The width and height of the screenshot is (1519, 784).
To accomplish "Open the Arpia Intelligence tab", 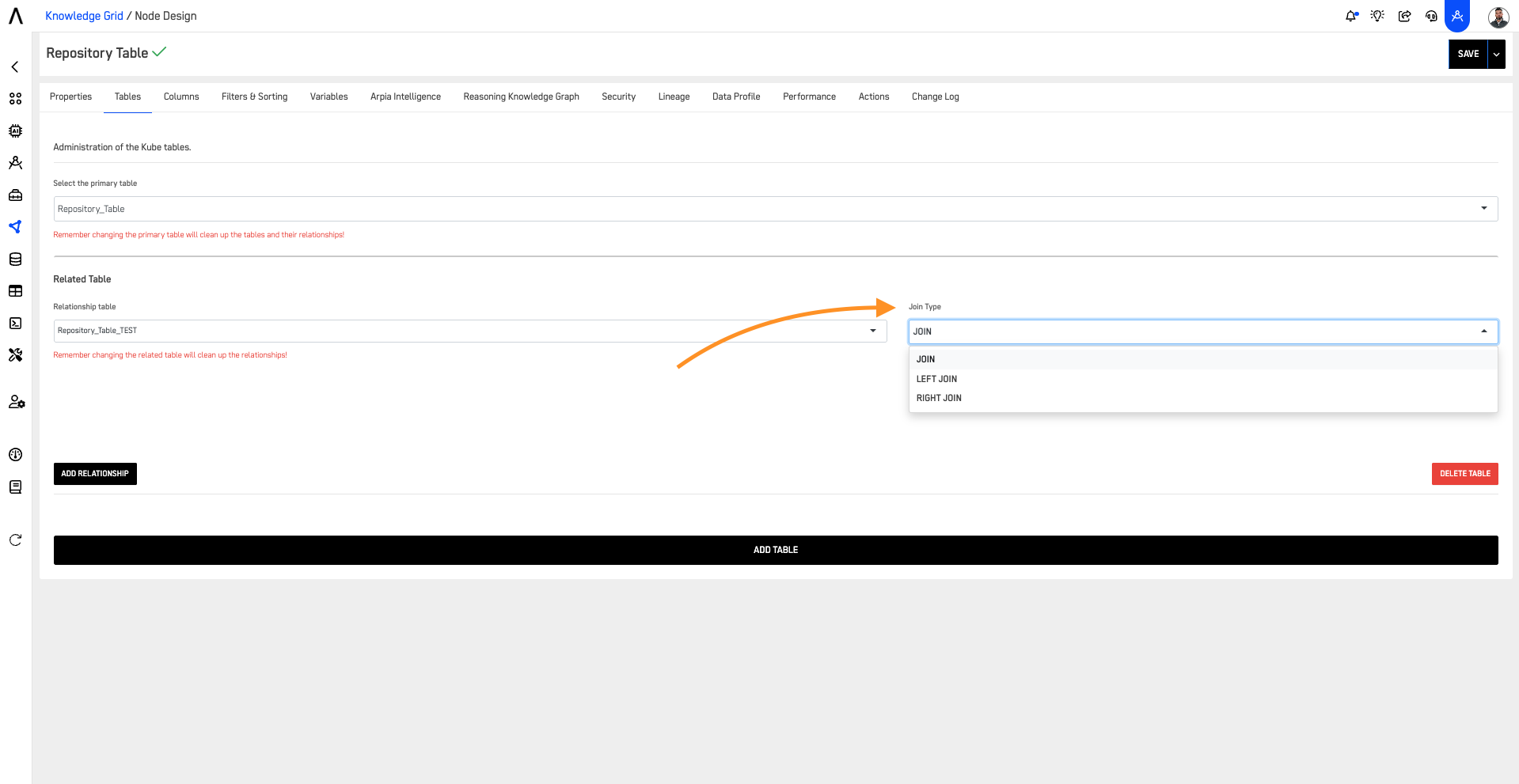I will pyautogui.click(x=405, y=97).
